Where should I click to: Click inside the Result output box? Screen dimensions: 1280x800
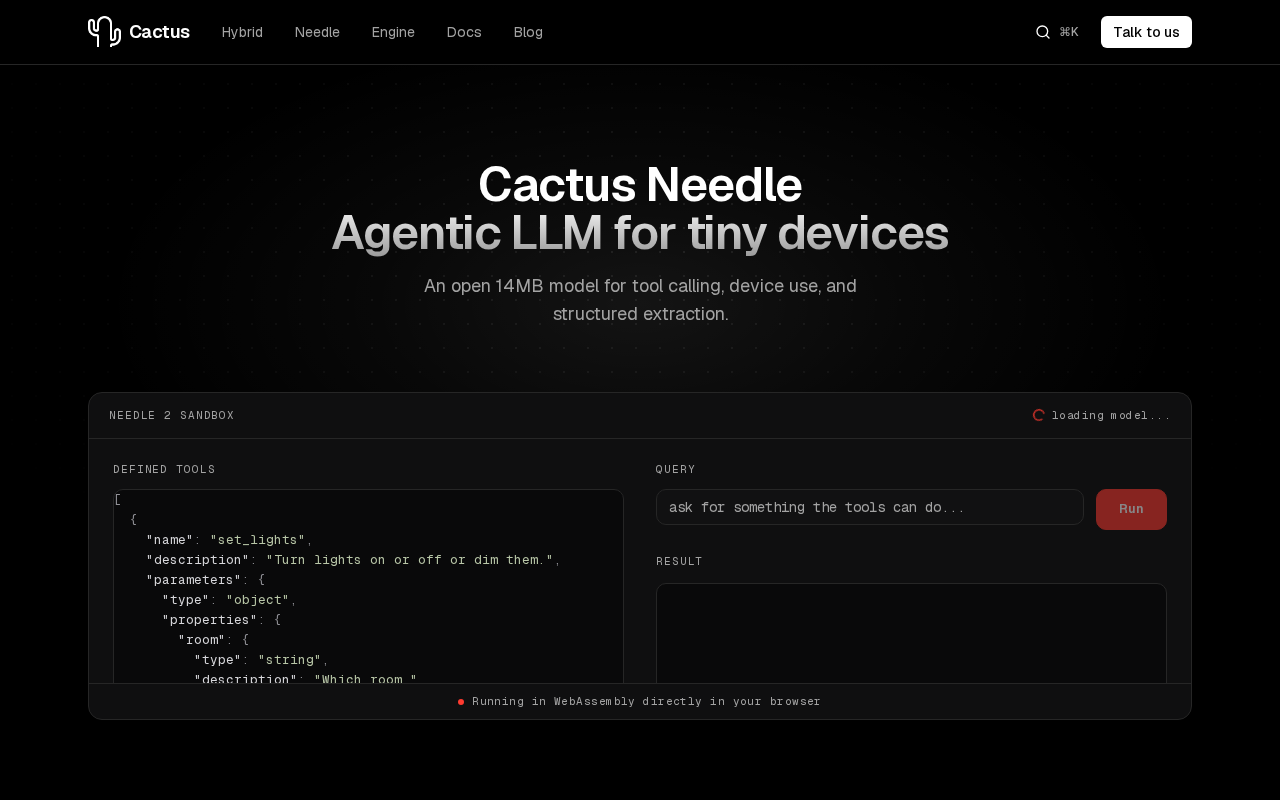tap(911, 633)
